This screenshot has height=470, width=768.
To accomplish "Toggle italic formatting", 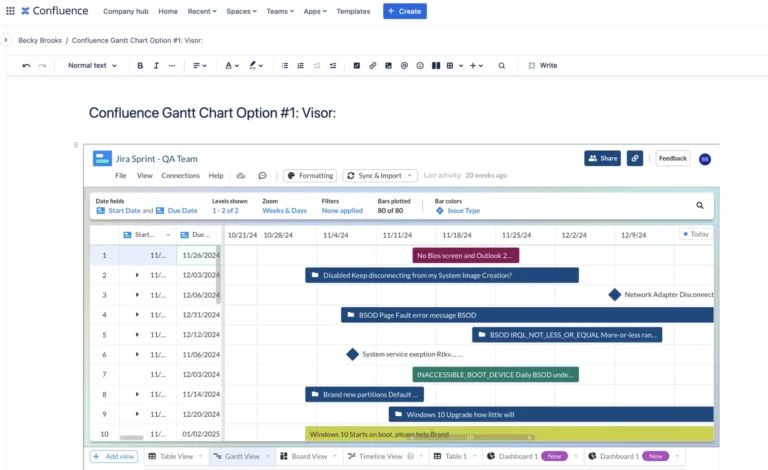I will click(156, 66).
